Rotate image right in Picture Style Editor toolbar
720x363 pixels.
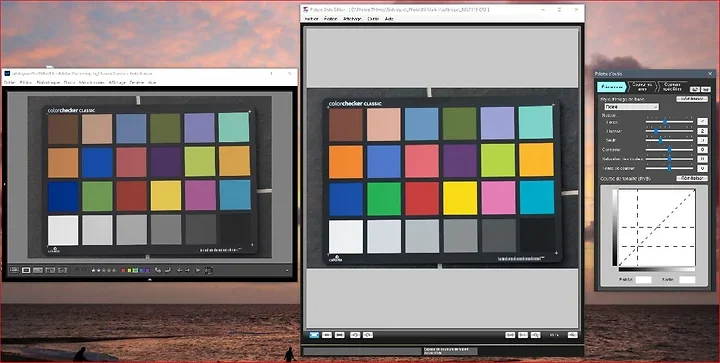tap(368, 335)
